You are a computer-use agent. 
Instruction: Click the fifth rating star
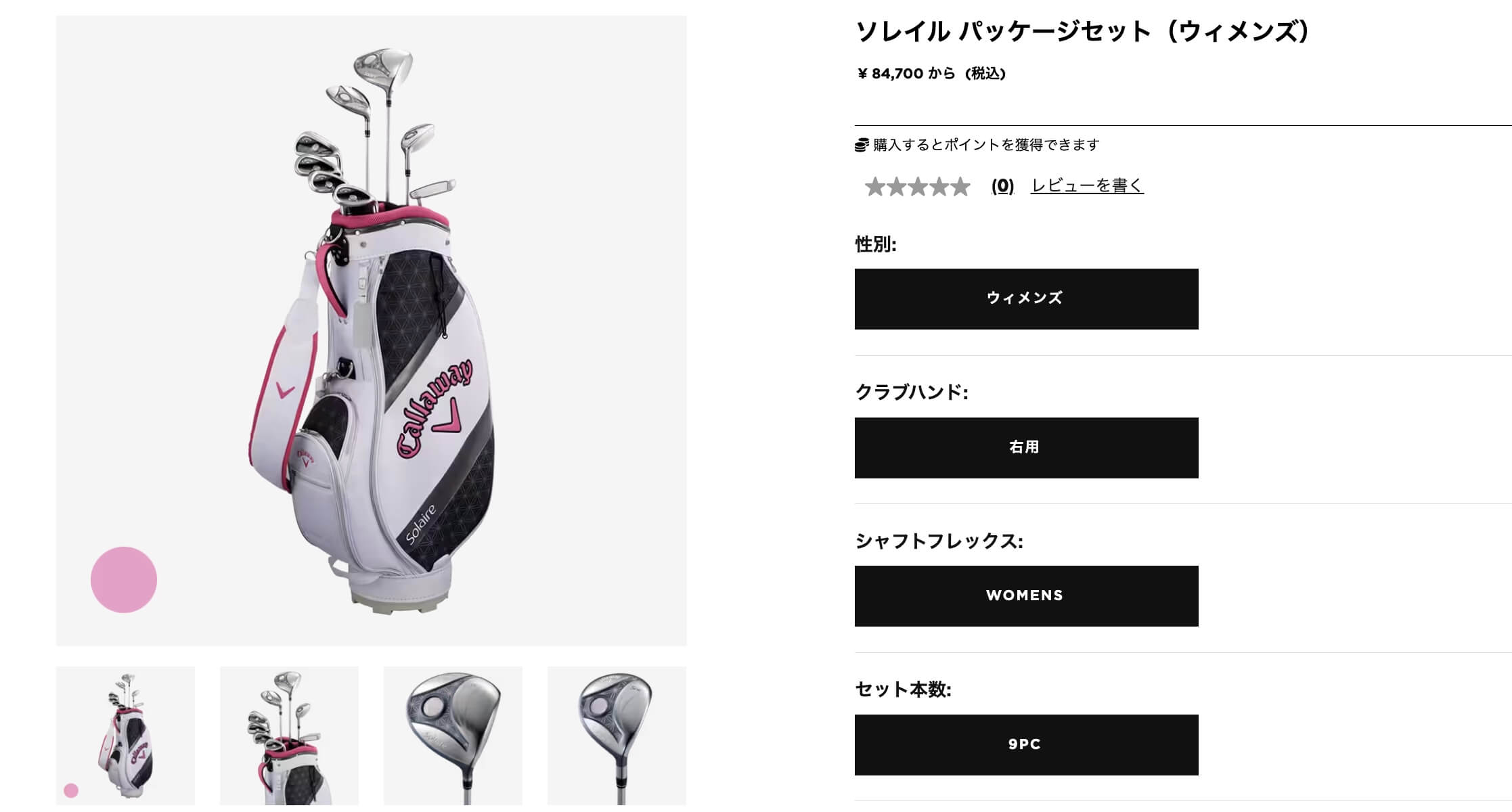[x=960, y=186]
